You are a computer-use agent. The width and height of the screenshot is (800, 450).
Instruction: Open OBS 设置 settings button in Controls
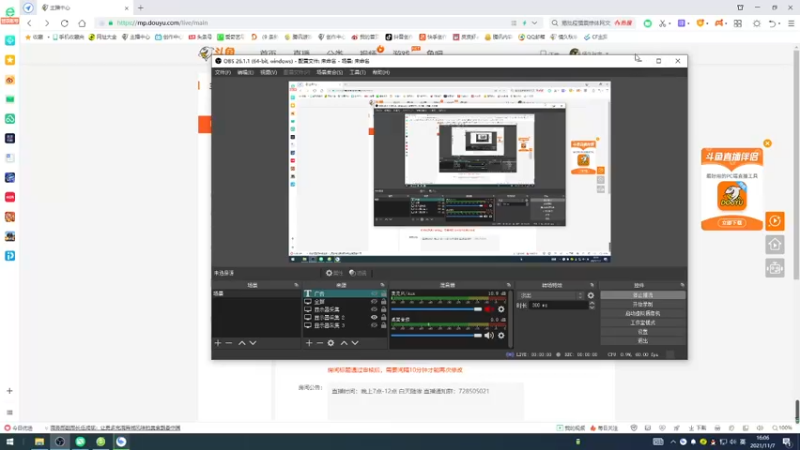coord(643,332)
